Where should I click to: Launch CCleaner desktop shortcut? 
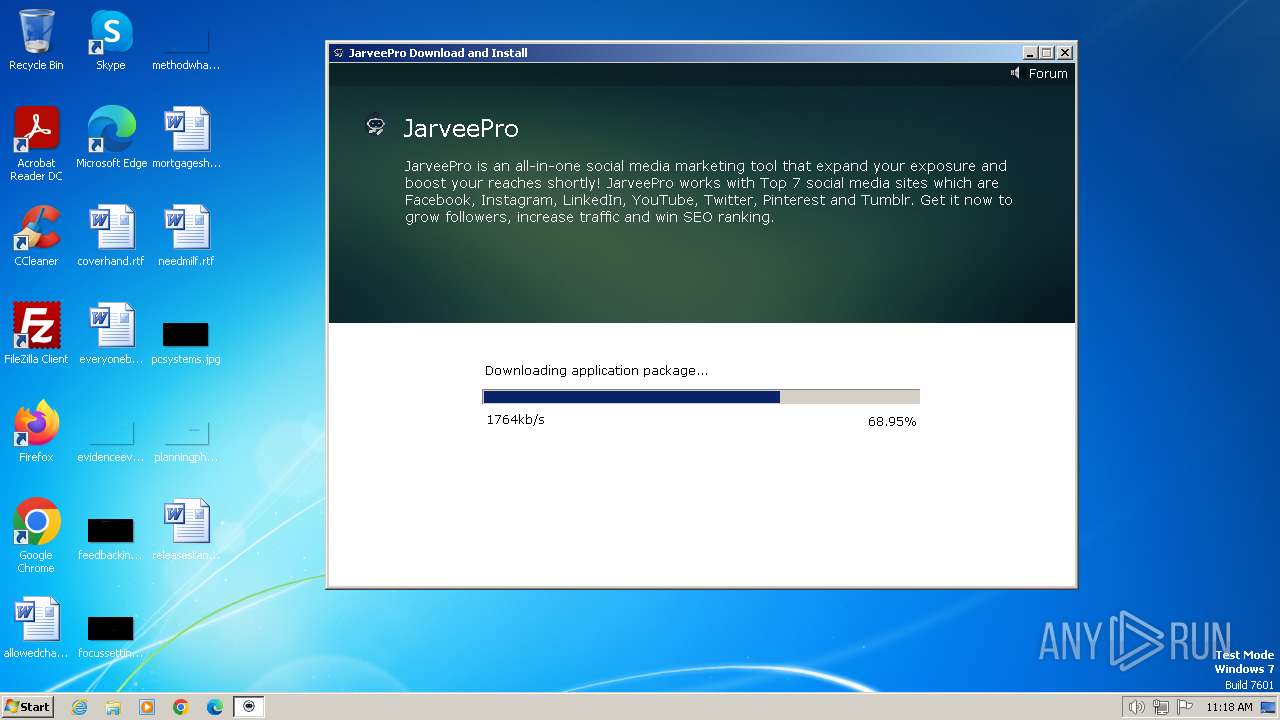click(x=36, y=235)
